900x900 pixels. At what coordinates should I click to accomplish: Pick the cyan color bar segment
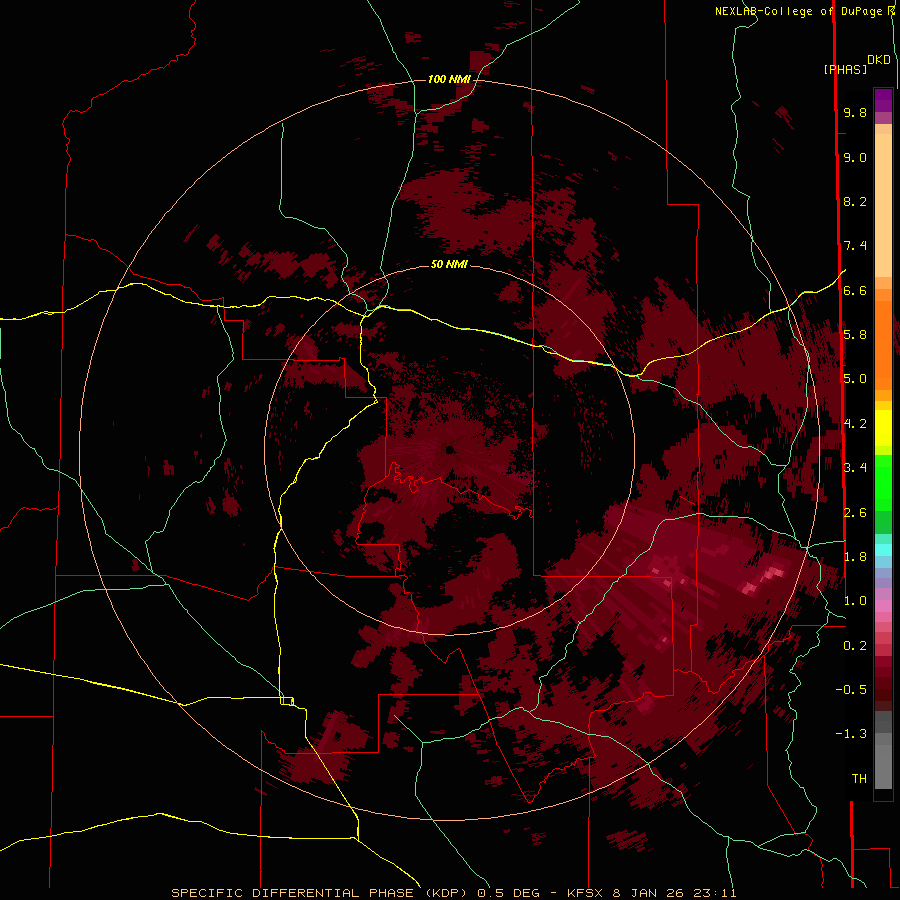(x=883, y=550)
